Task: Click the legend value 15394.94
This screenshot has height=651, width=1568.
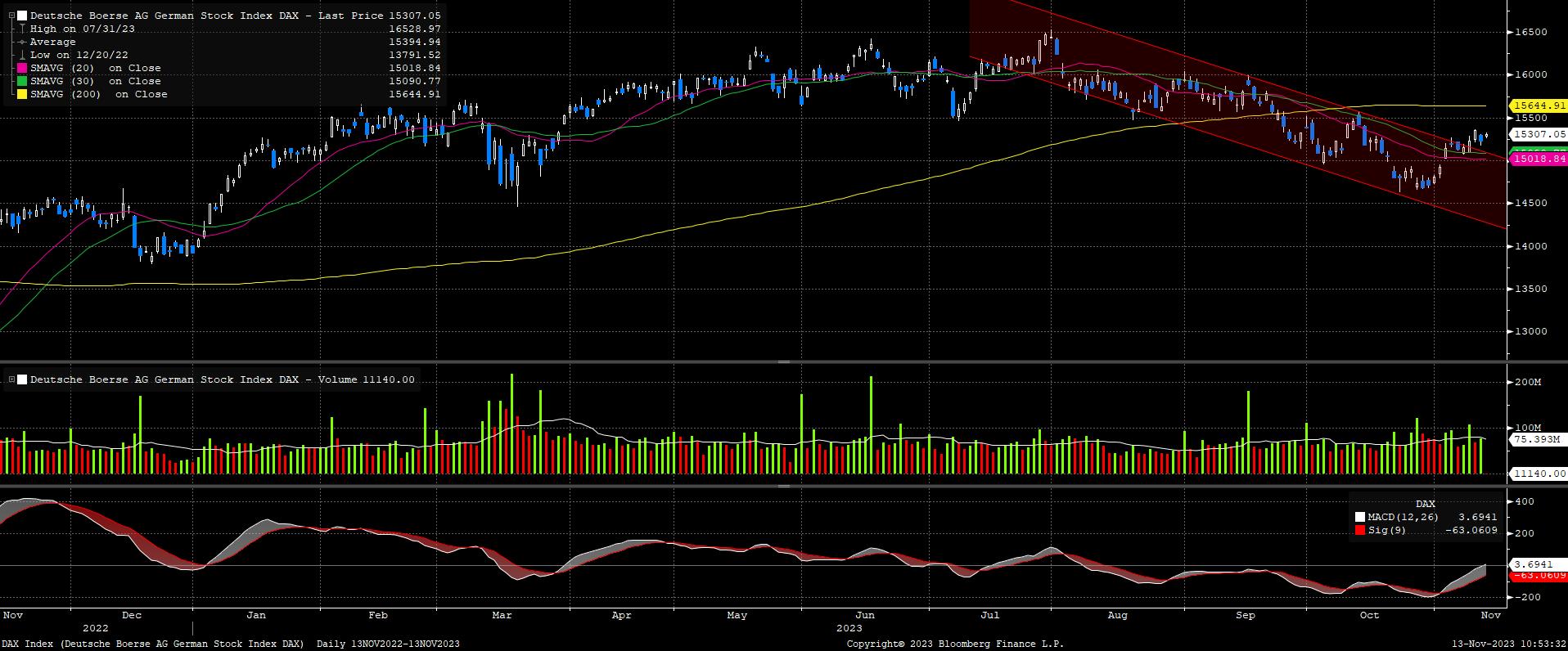Action: coord(415,42)
